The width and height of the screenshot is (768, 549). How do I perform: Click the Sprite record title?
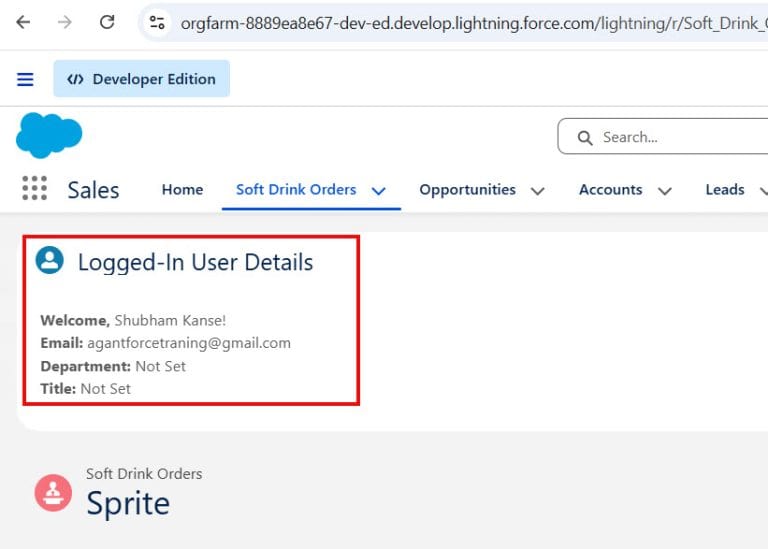(x=128, y=504)
